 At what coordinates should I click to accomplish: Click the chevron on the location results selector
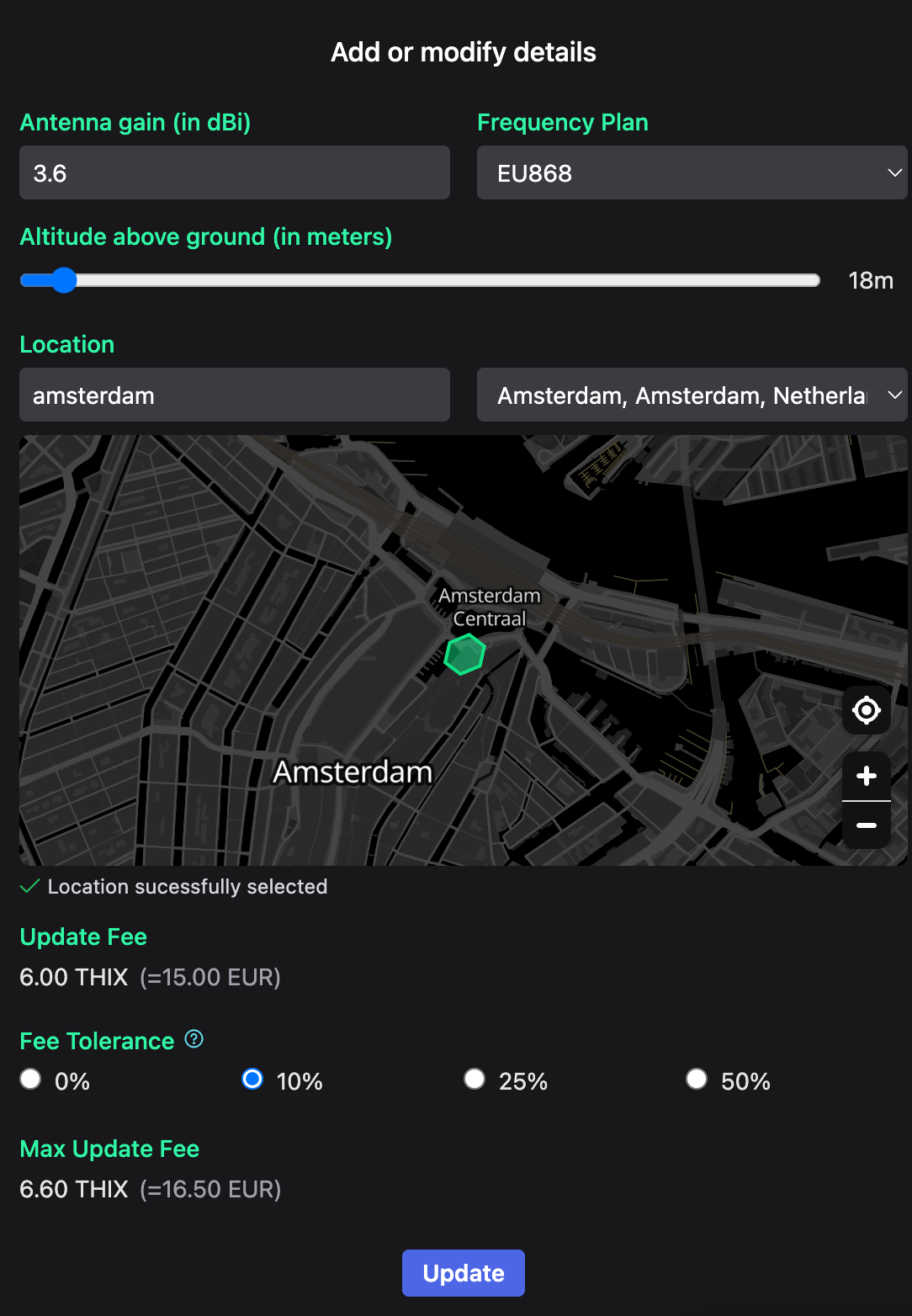click(x=894, y=395)
